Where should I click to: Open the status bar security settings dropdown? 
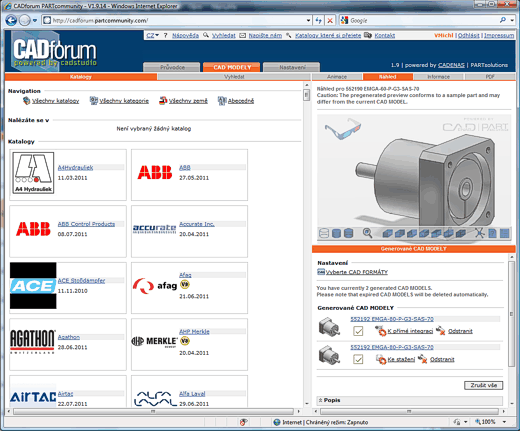point(465,422)
